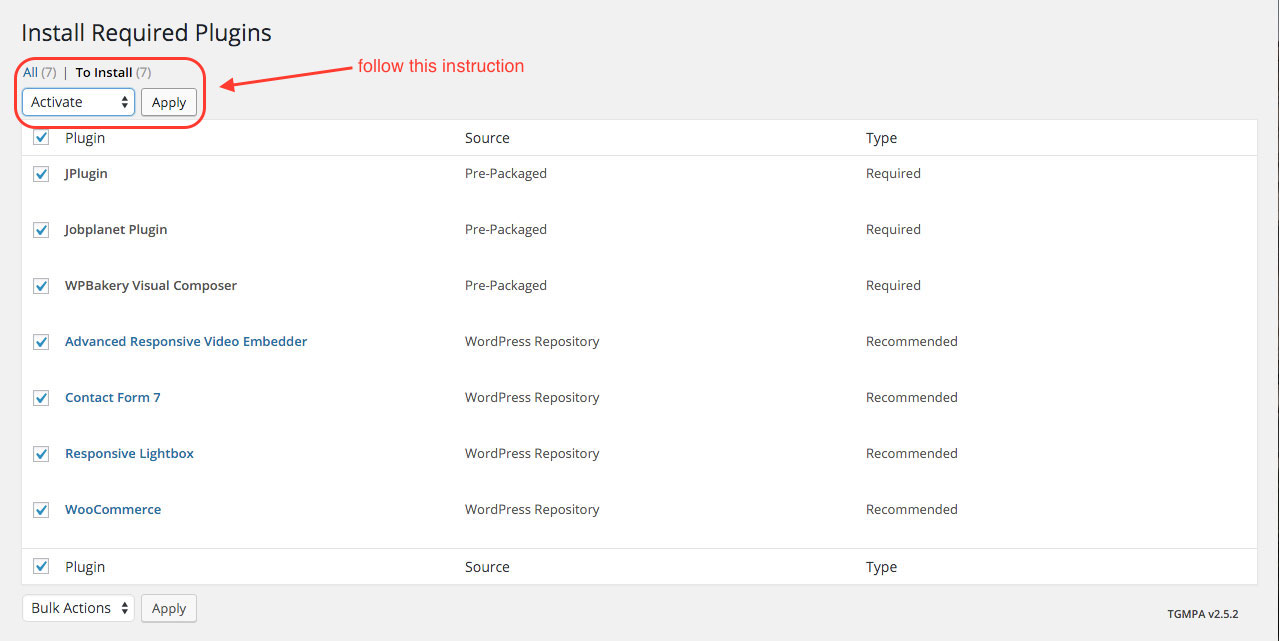Uncheck the Responsive Lightbox checkbox

point(41,454)
